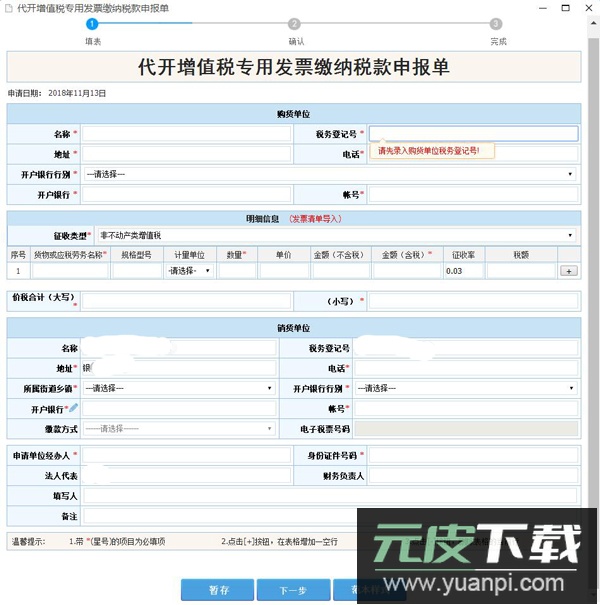Open the 计量单位 dropdown in table row
This screenshot has height=605, width=600.
click(x=189, y=271)
